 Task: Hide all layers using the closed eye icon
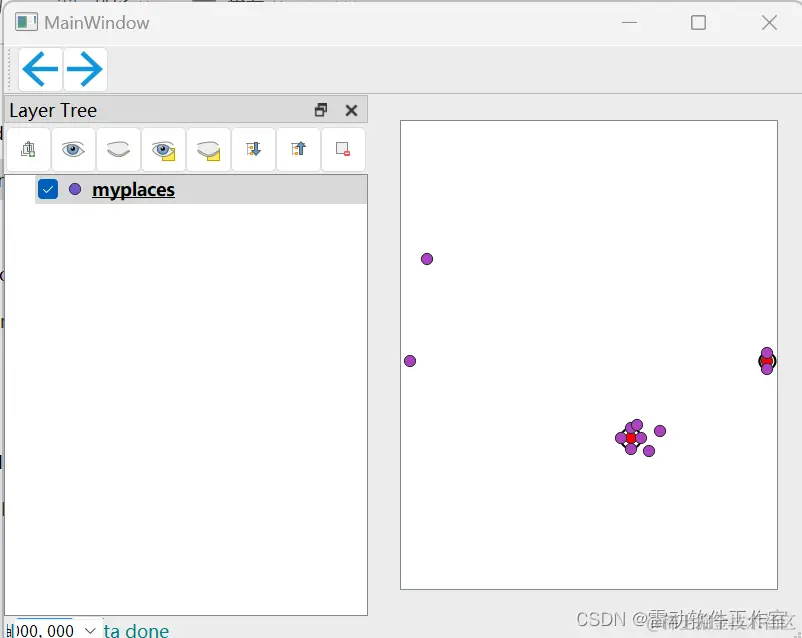[x=118, y=149]
